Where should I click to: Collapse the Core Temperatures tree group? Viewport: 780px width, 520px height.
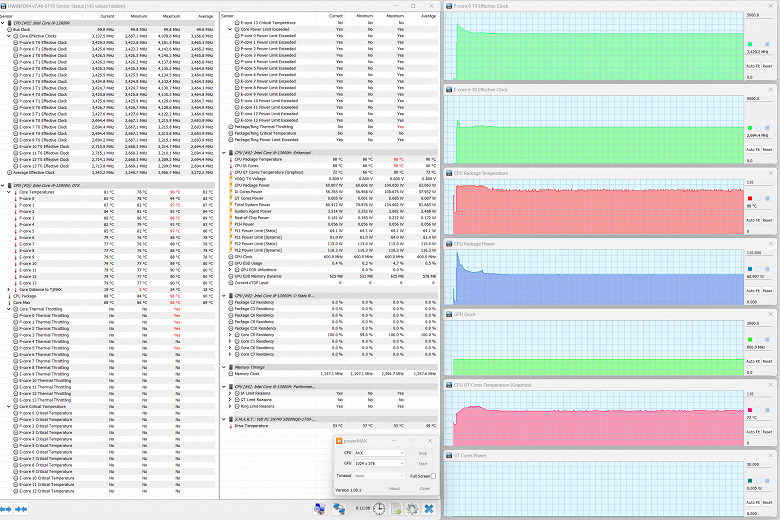coord(10,191)
